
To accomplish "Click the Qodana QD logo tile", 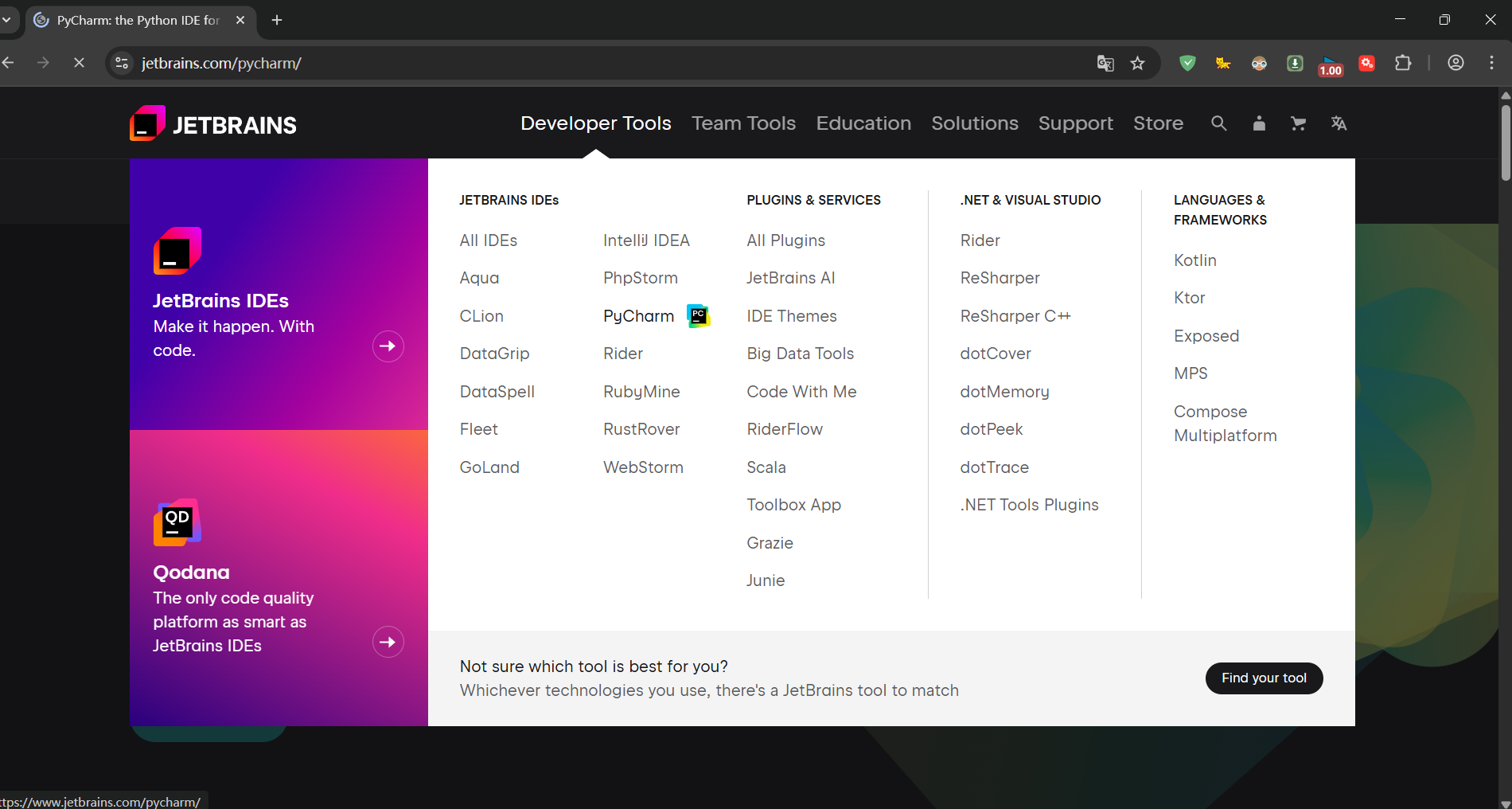I will click(x=177, y=522).
